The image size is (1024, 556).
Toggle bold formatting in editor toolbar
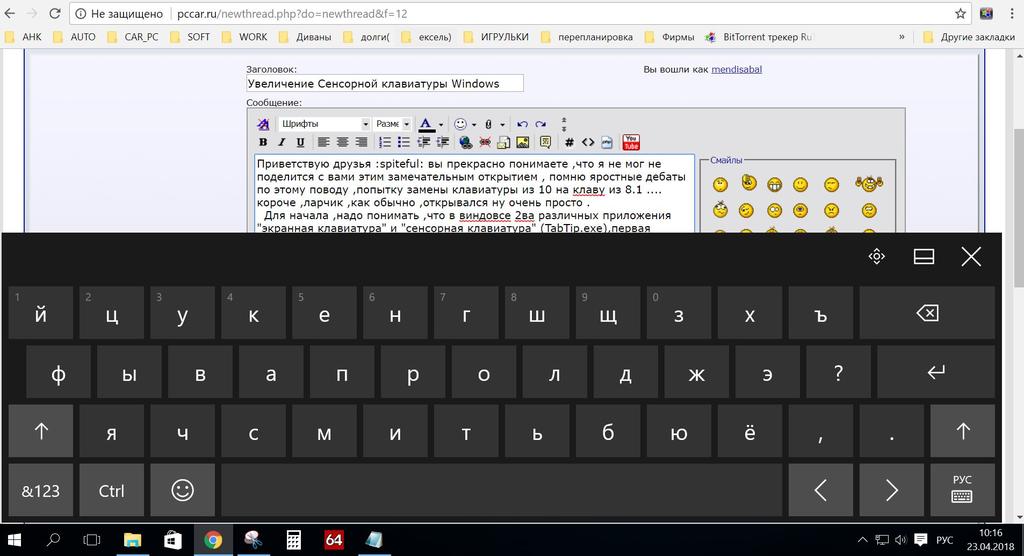pyautogui.click(x=263, y=143)
